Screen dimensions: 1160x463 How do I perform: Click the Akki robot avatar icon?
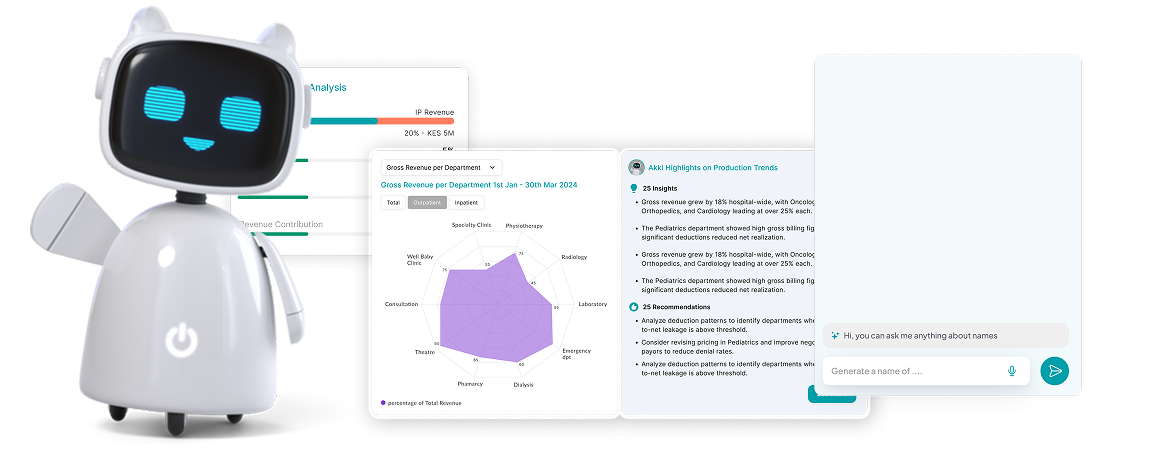coord(635,168)
